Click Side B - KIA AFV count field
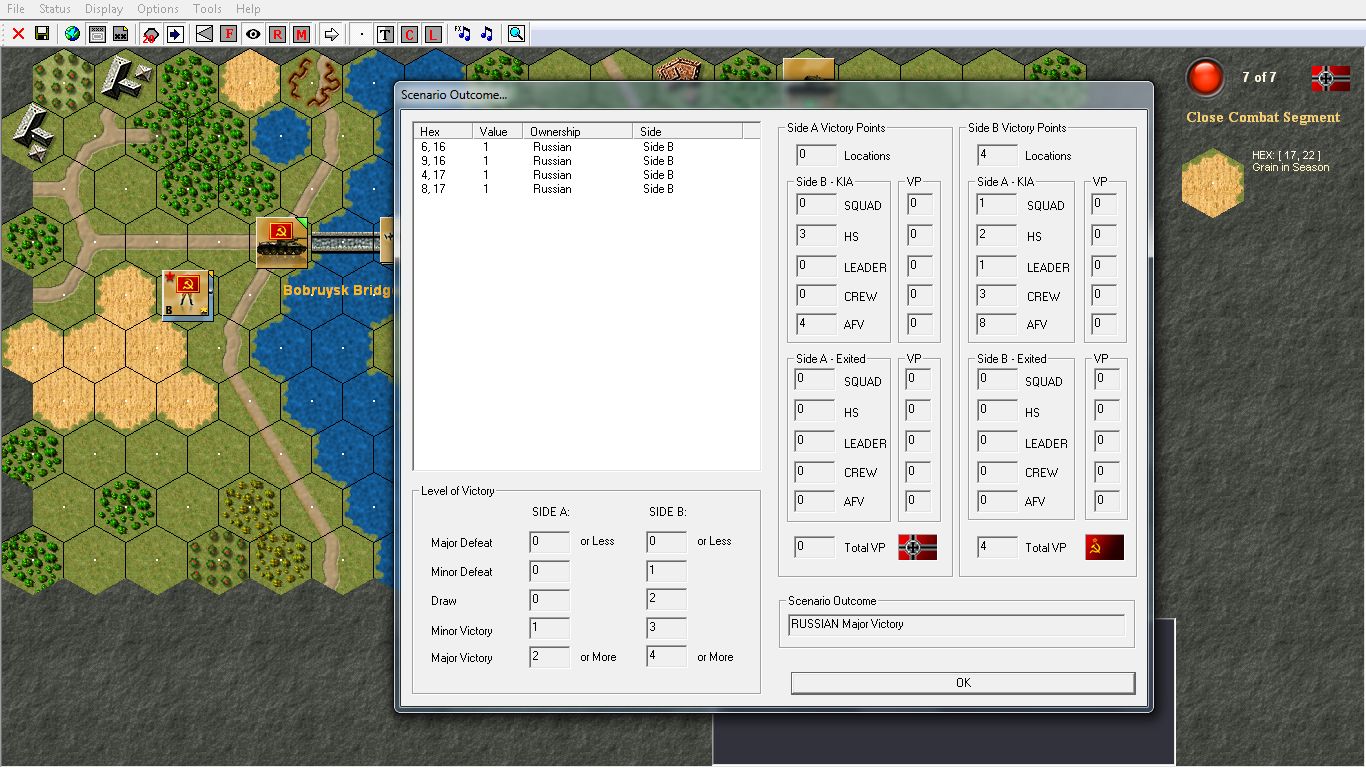Image resolution: width=1366 pixels, height=768 pixels. click(x=816, y=324)
